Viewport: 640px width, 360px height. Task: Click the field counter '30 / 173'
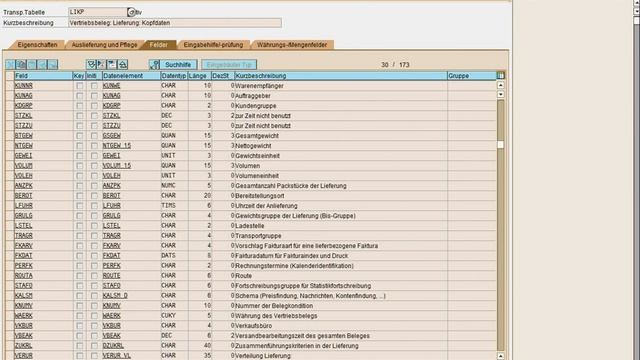pos(395,64)
